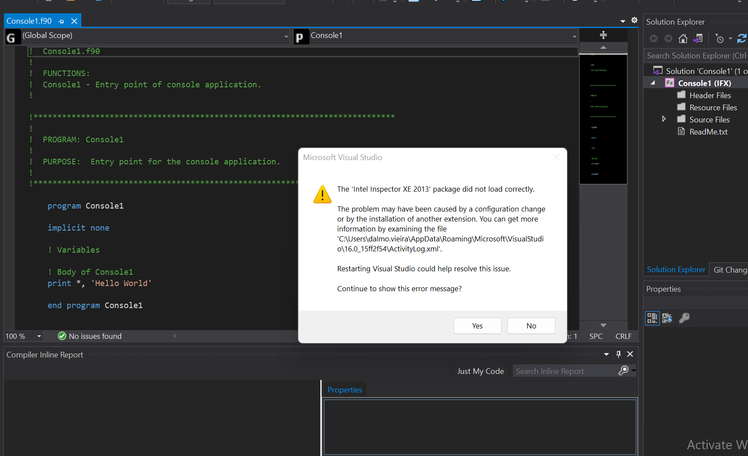Click the program Console1 code line

point(85,206)
